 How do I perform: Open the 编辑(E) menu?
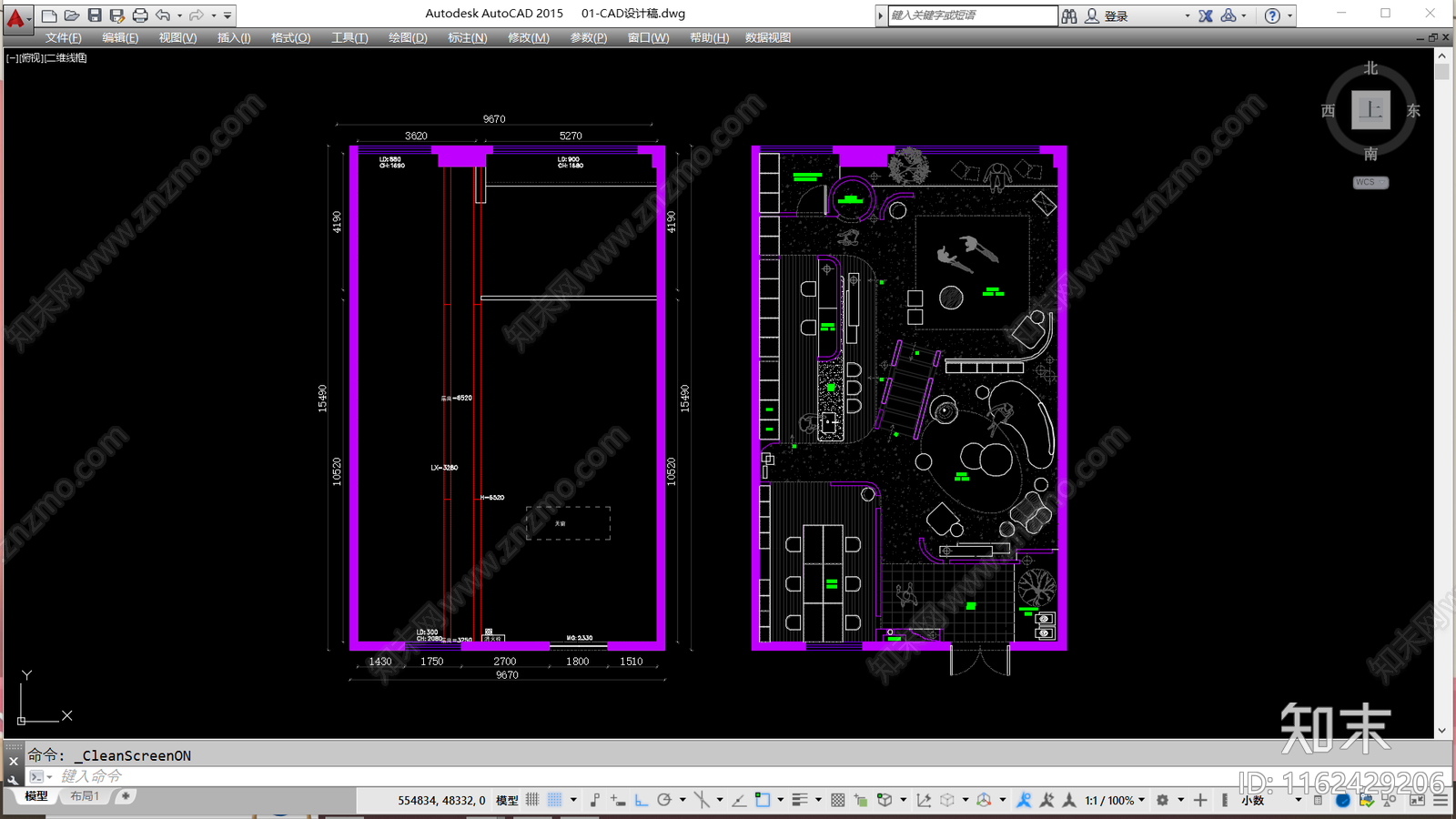pyautogui.click(x=120, y=37)
